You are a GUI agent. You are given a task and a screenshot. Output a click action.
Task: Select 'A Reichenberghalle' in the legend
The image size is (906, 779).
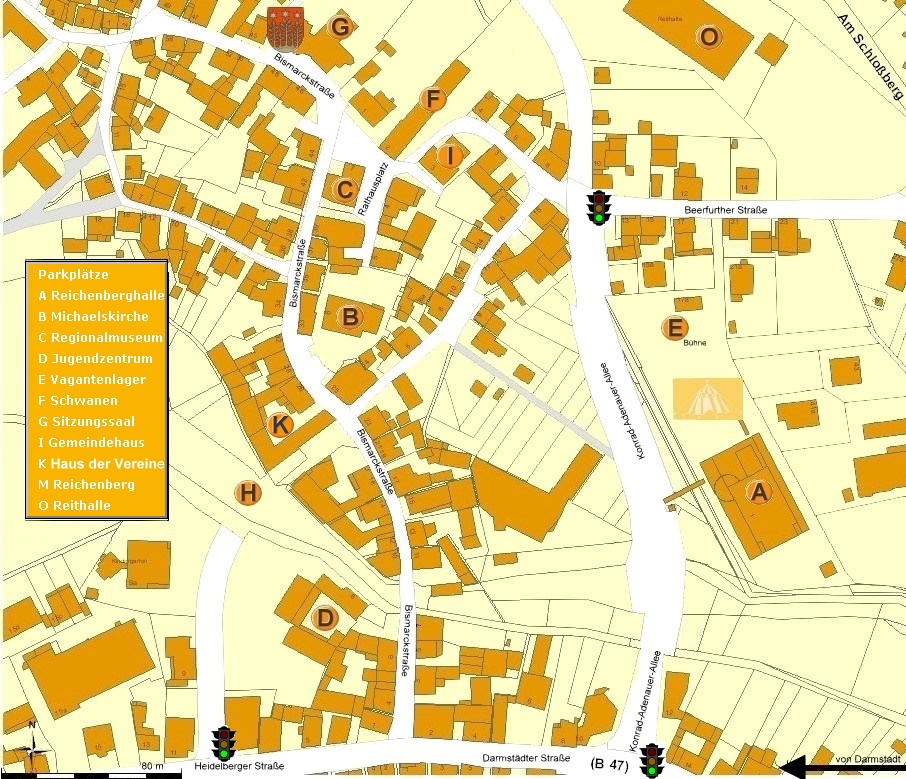100,295
